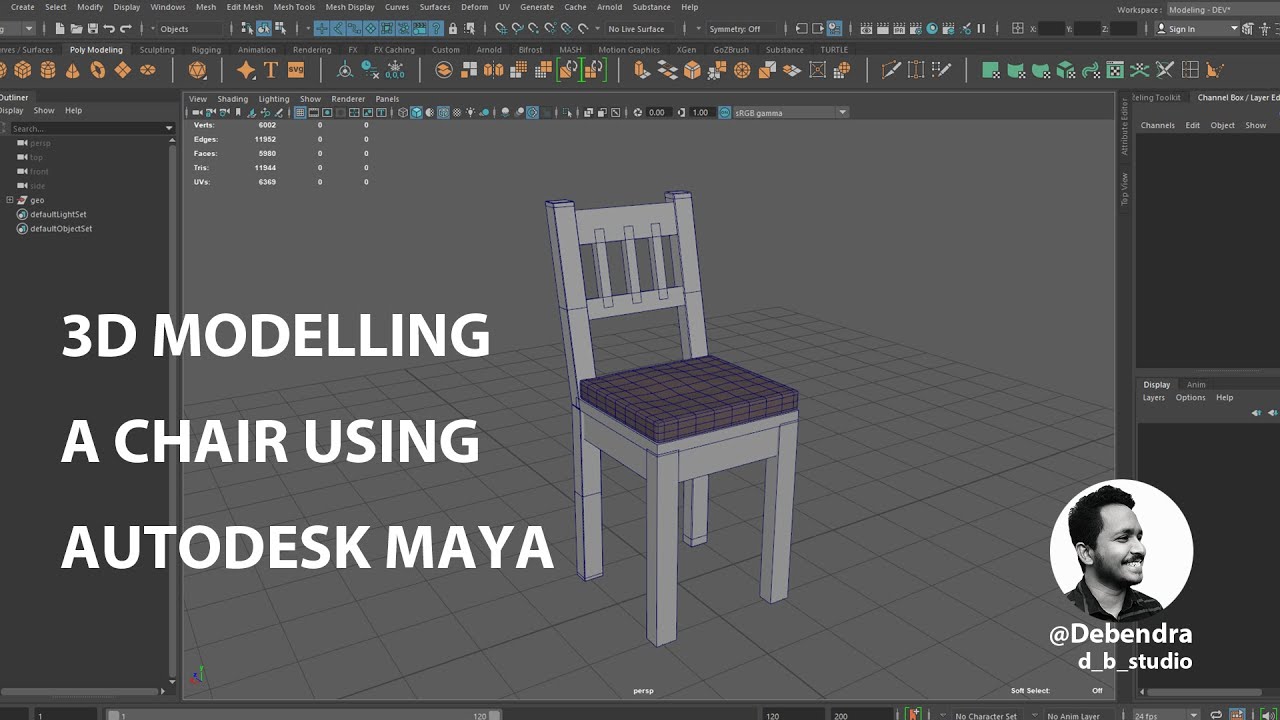The width and height of the screenshot is (1280, 720).
Task: Click the polygon cone shelf icon
Action: click(72, 70)
